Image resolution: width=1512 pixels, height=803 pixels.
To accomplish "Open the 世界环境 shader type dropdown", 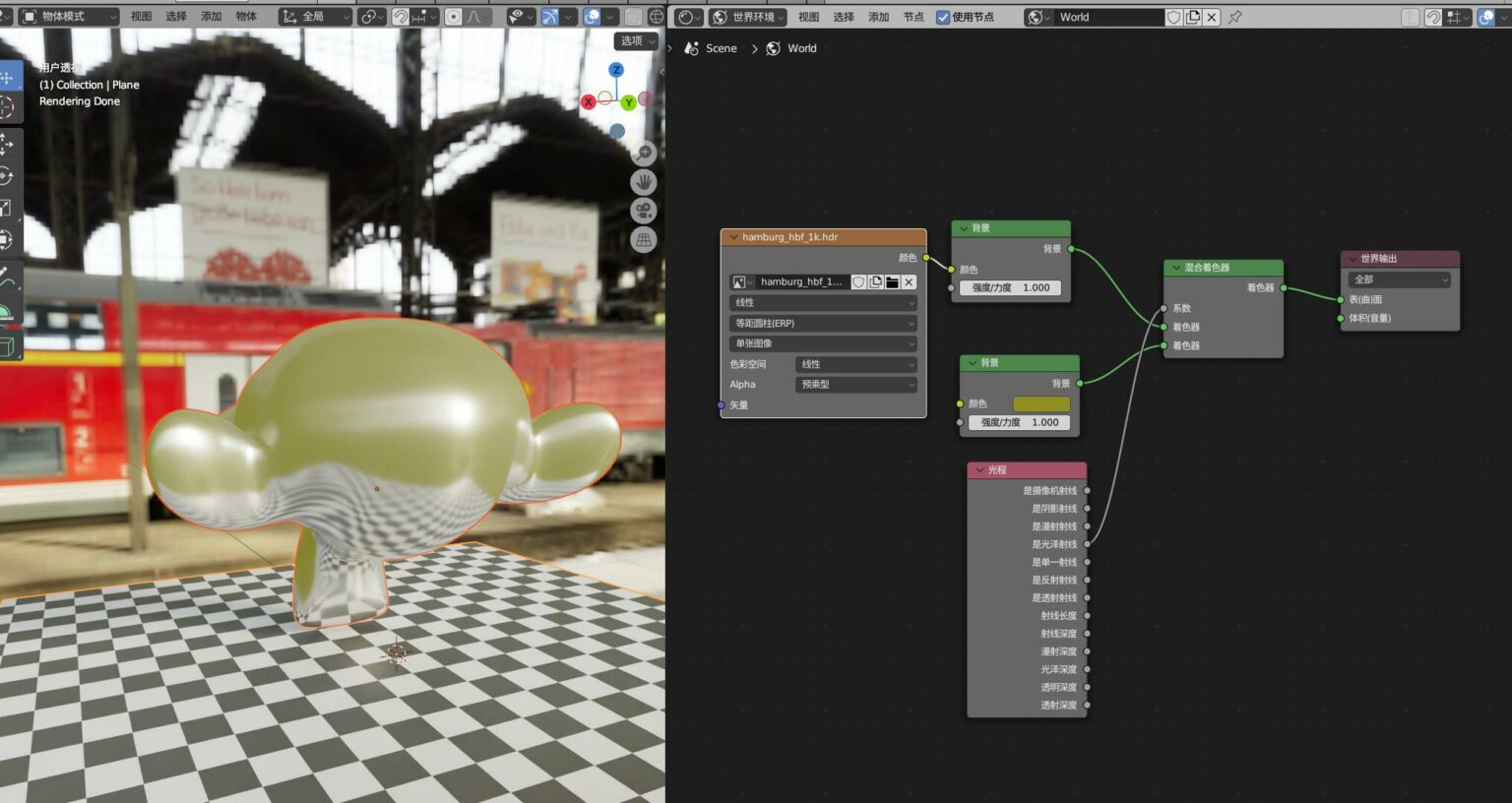I will tap(749, 17).
